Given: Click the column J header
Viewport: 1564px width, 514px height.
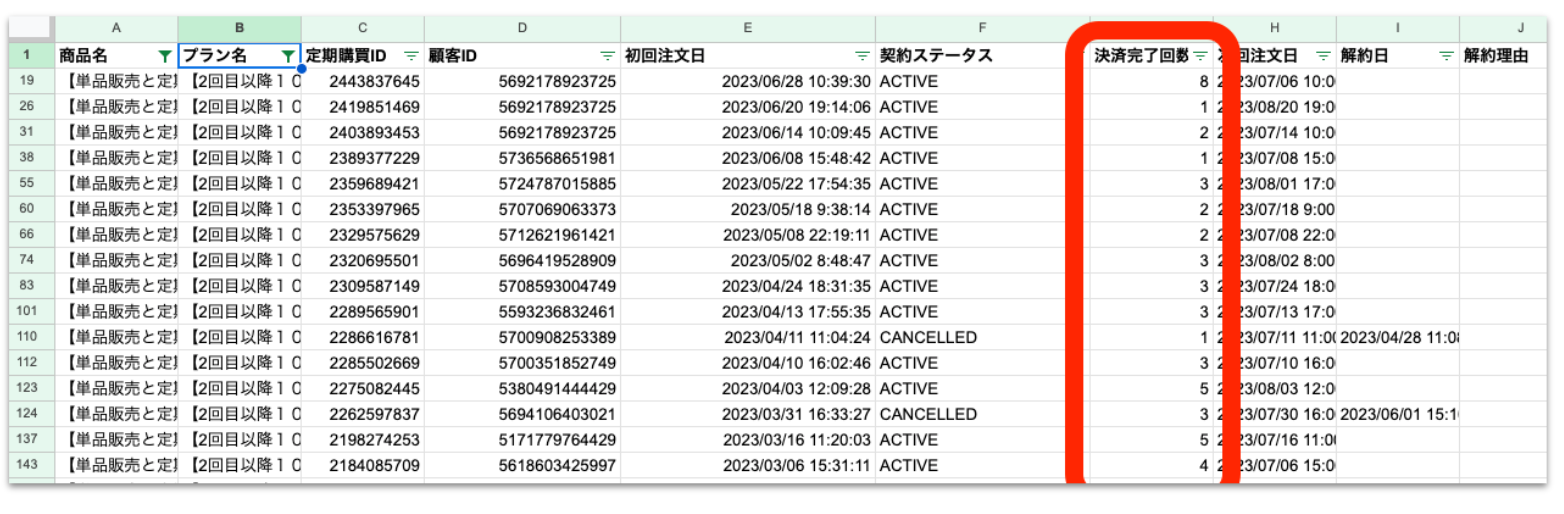Looking at the screenshot, I should coord(1510,28).
